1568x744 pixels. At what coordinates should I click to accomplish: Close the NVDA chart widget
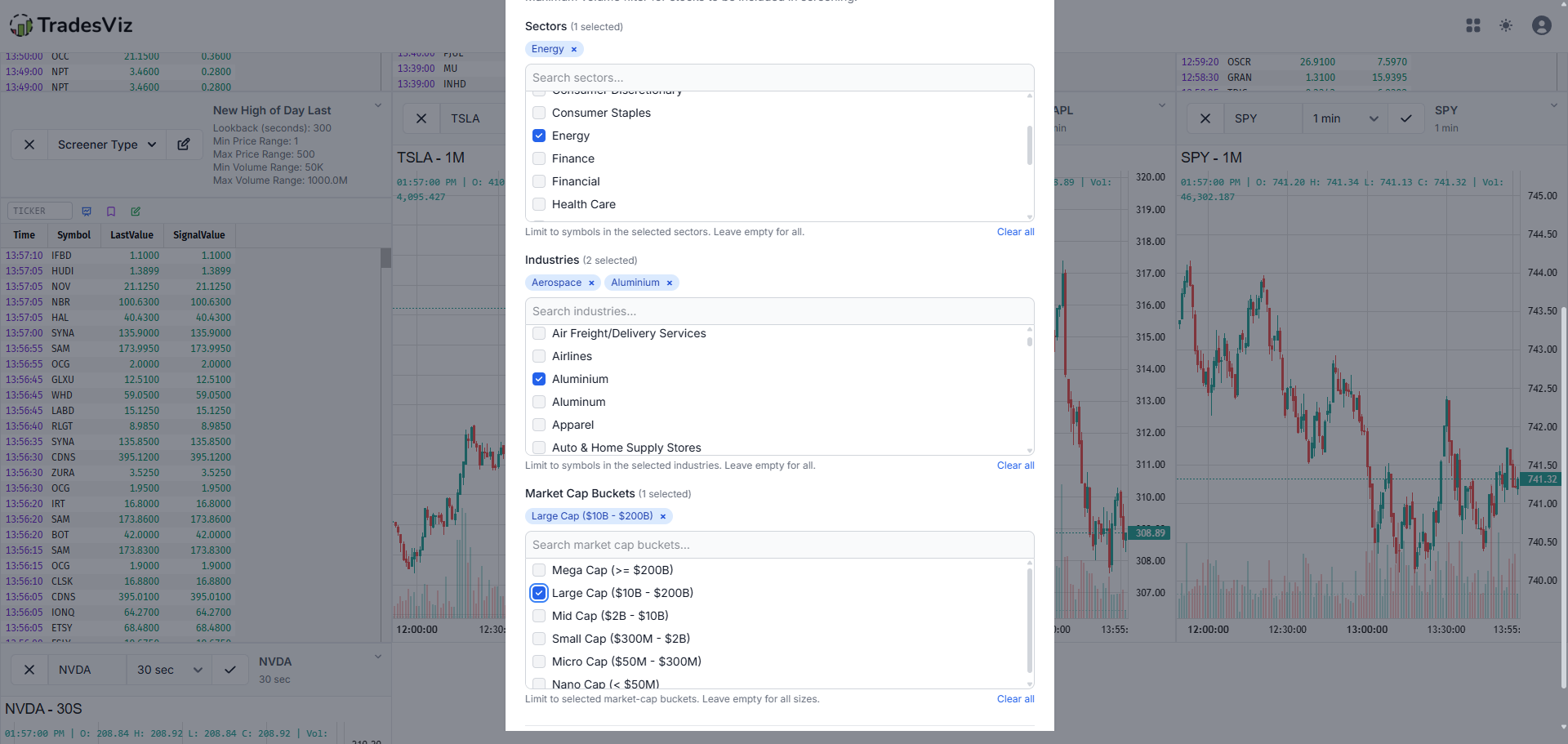point(29,670)
